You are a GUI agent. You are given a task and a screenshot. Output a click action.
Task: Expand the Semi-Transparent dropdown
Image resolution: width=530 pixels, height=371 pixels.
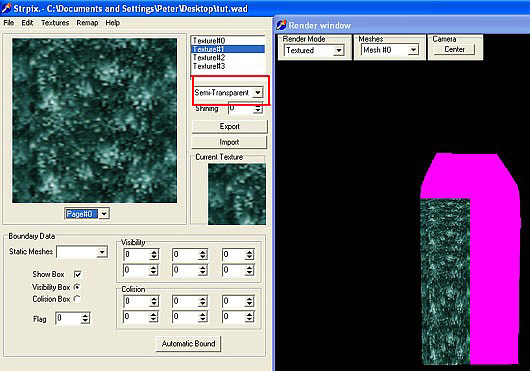[x=258, y=92]
